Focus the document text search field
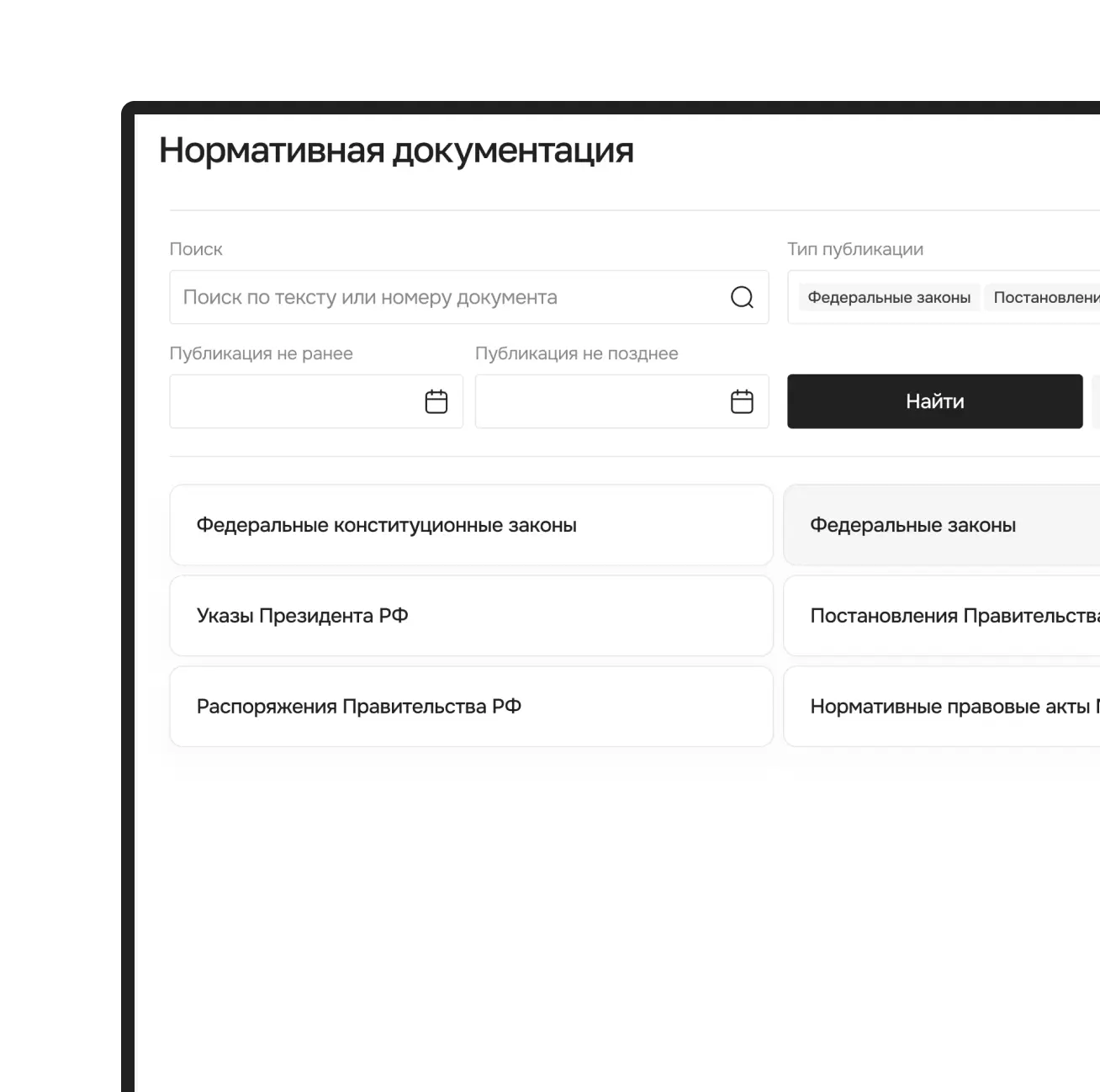 (x=469, y=297)
